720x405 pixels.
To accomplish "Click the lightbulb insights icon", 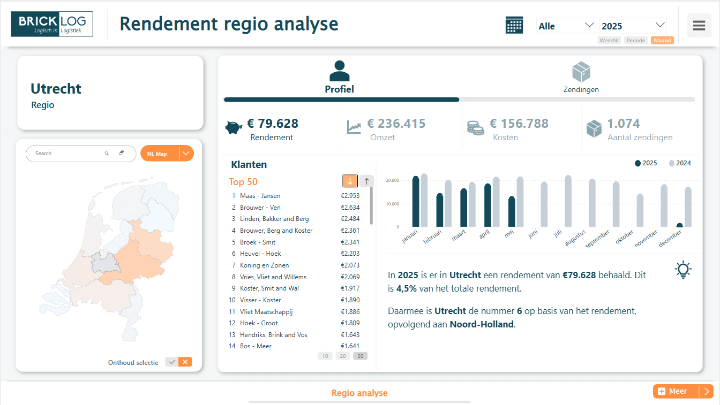I will [683, 269].
